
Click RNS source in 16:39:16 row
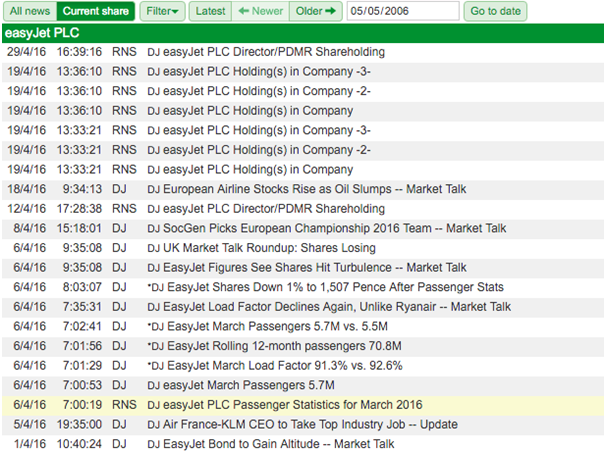tap(124, 52)
